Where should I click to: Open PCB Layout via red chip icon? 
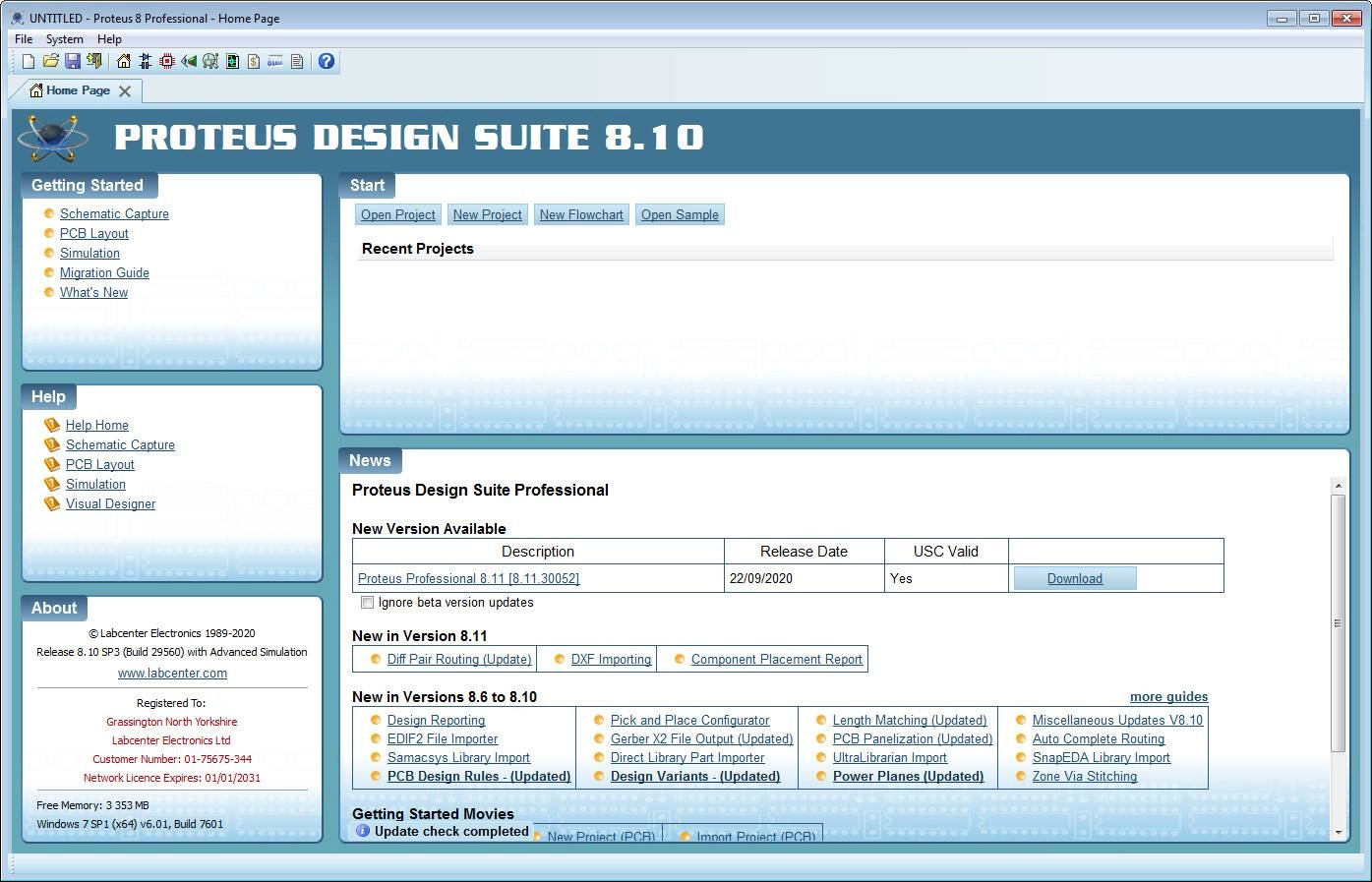pos(167,62)
